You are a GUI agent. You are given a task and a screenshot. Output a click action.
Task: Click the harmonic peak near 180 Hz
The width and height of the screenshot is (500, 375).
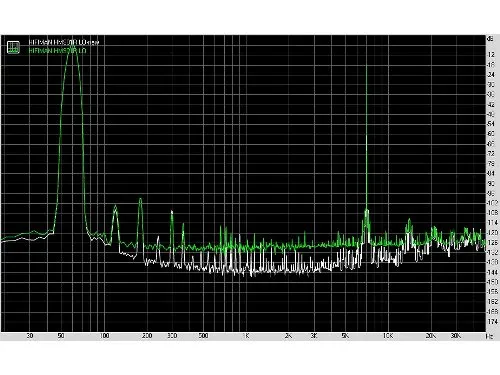point(140,200)
